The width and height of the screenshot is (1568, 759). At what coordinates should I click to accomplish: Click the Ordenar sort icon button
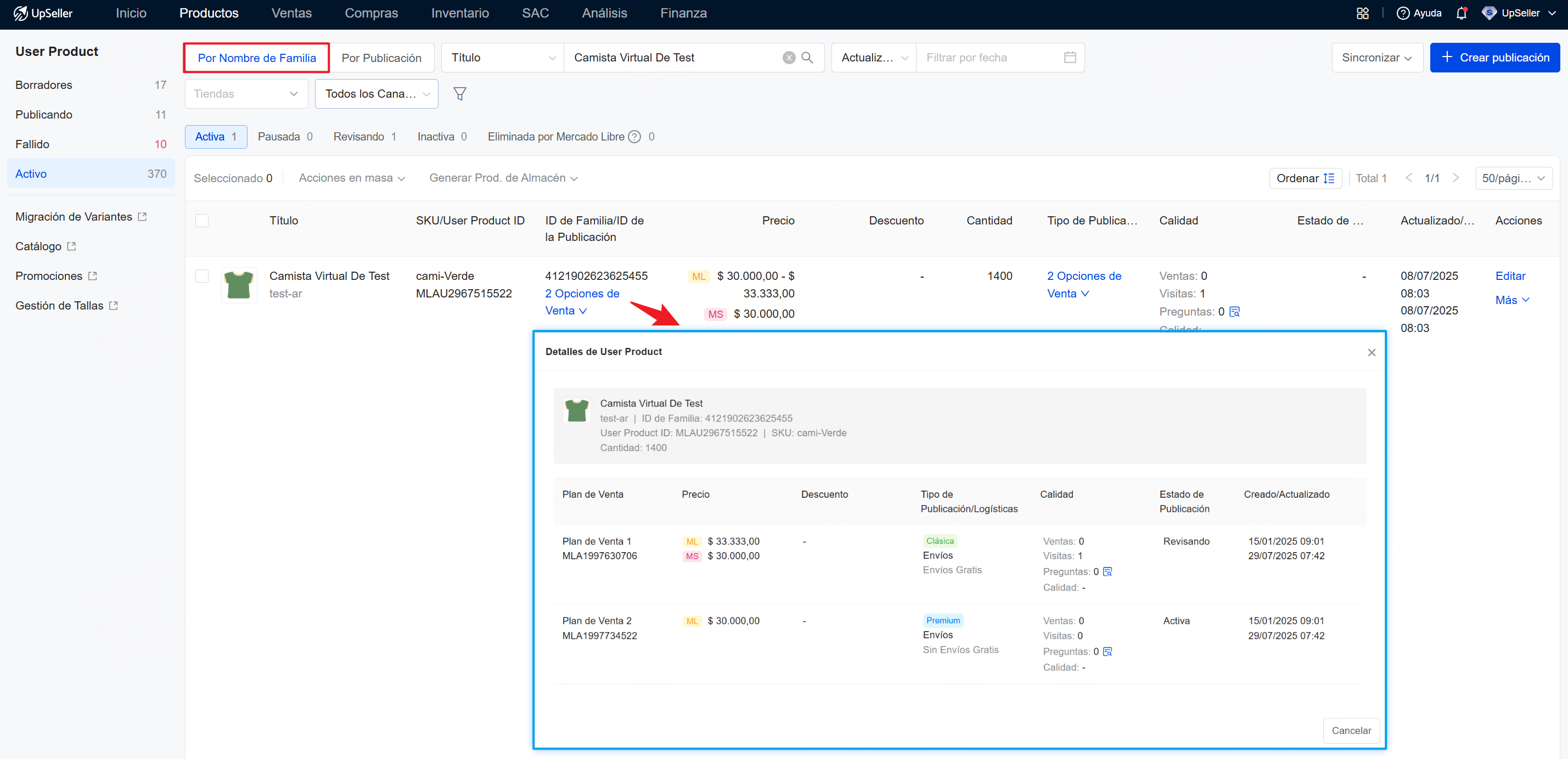1305,178
